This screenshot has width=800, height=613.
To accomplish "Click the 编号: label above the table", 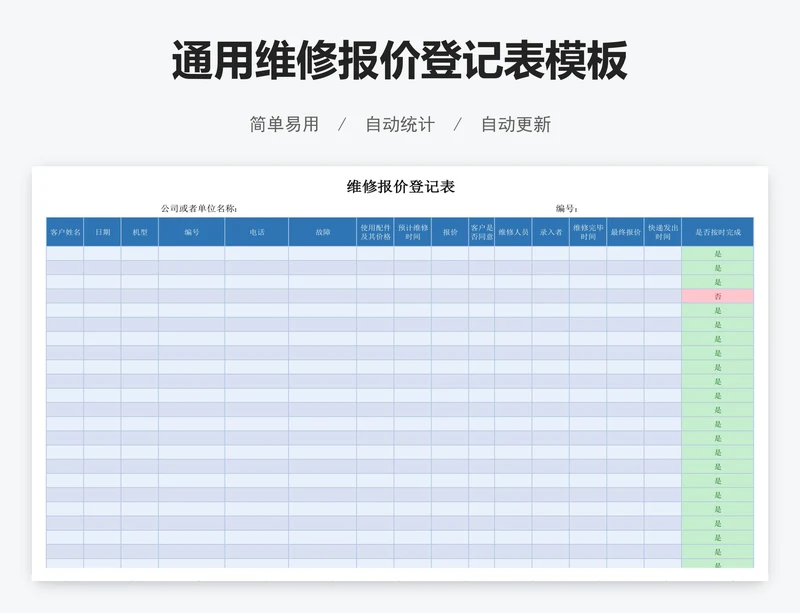I will [566, 208].
